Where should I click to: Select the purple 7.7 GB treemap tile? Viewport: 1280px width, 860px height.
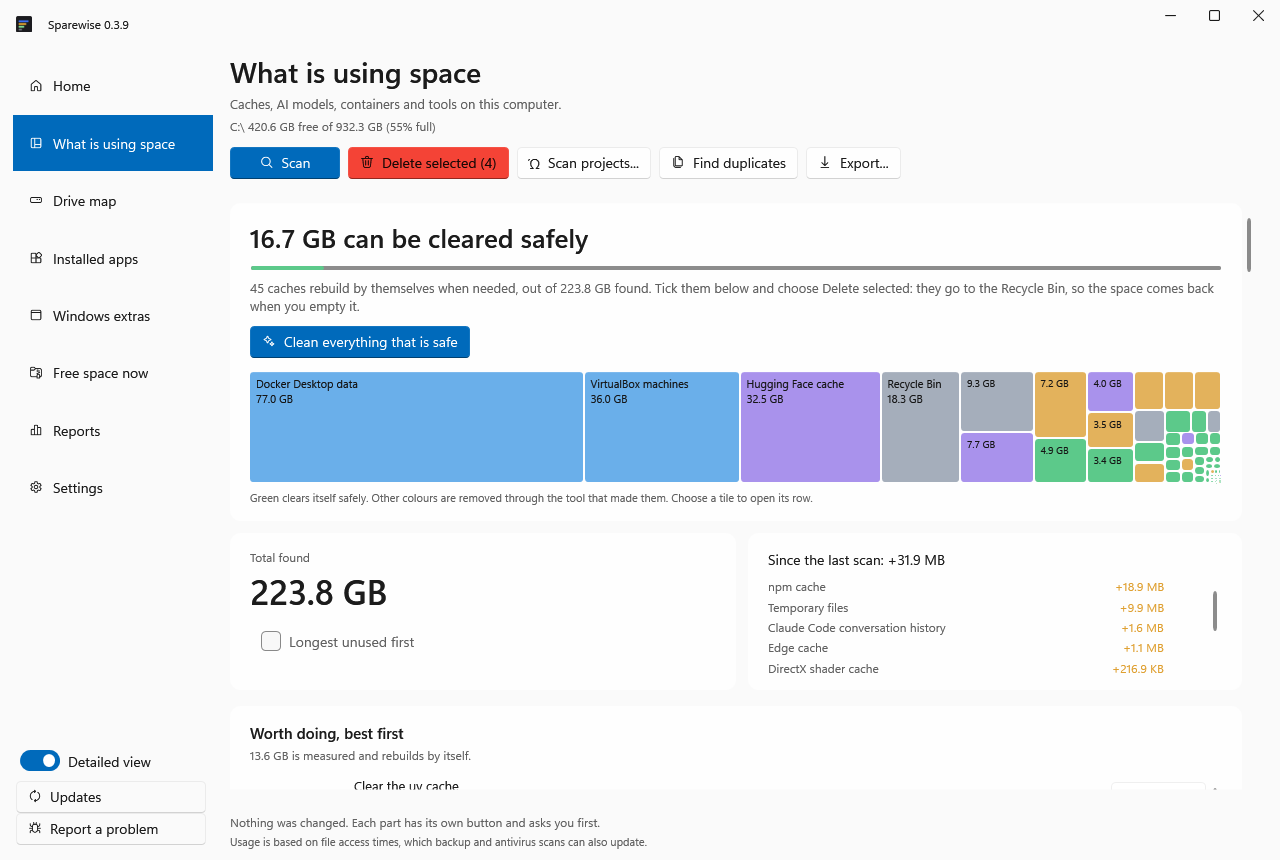[997, 458]
